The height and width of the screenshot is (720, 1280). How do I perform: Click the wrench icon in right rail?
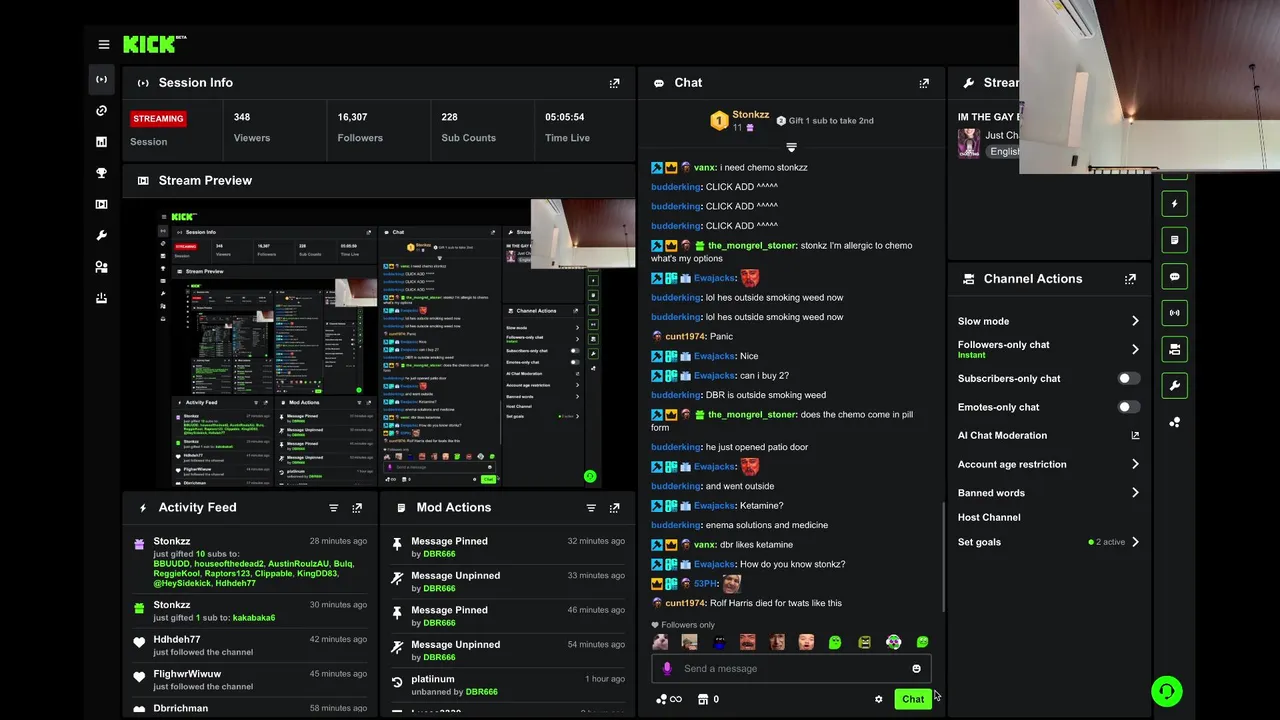(1175, 385)
